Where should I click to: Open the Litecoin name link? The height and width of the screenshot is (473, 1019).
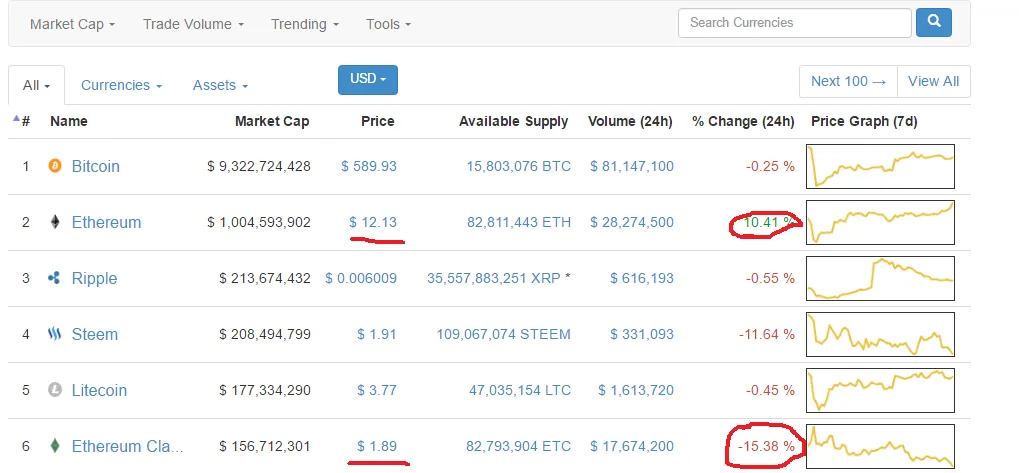99,390
